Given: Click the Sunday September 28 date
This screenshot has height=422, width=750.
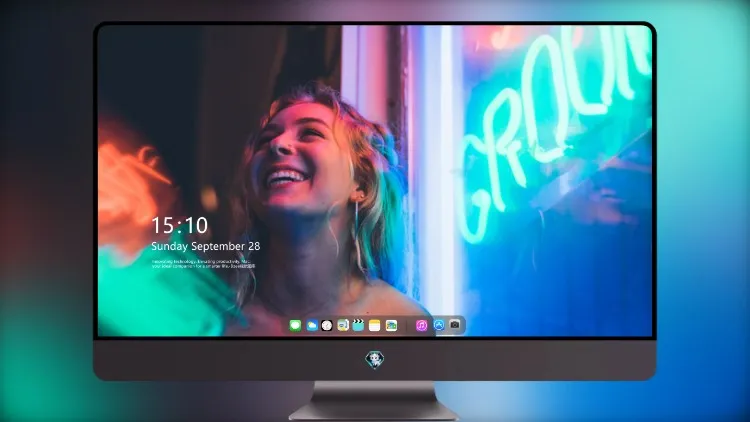Looking at the screenshot, I should pyautogui.click(x=206, y=246).
